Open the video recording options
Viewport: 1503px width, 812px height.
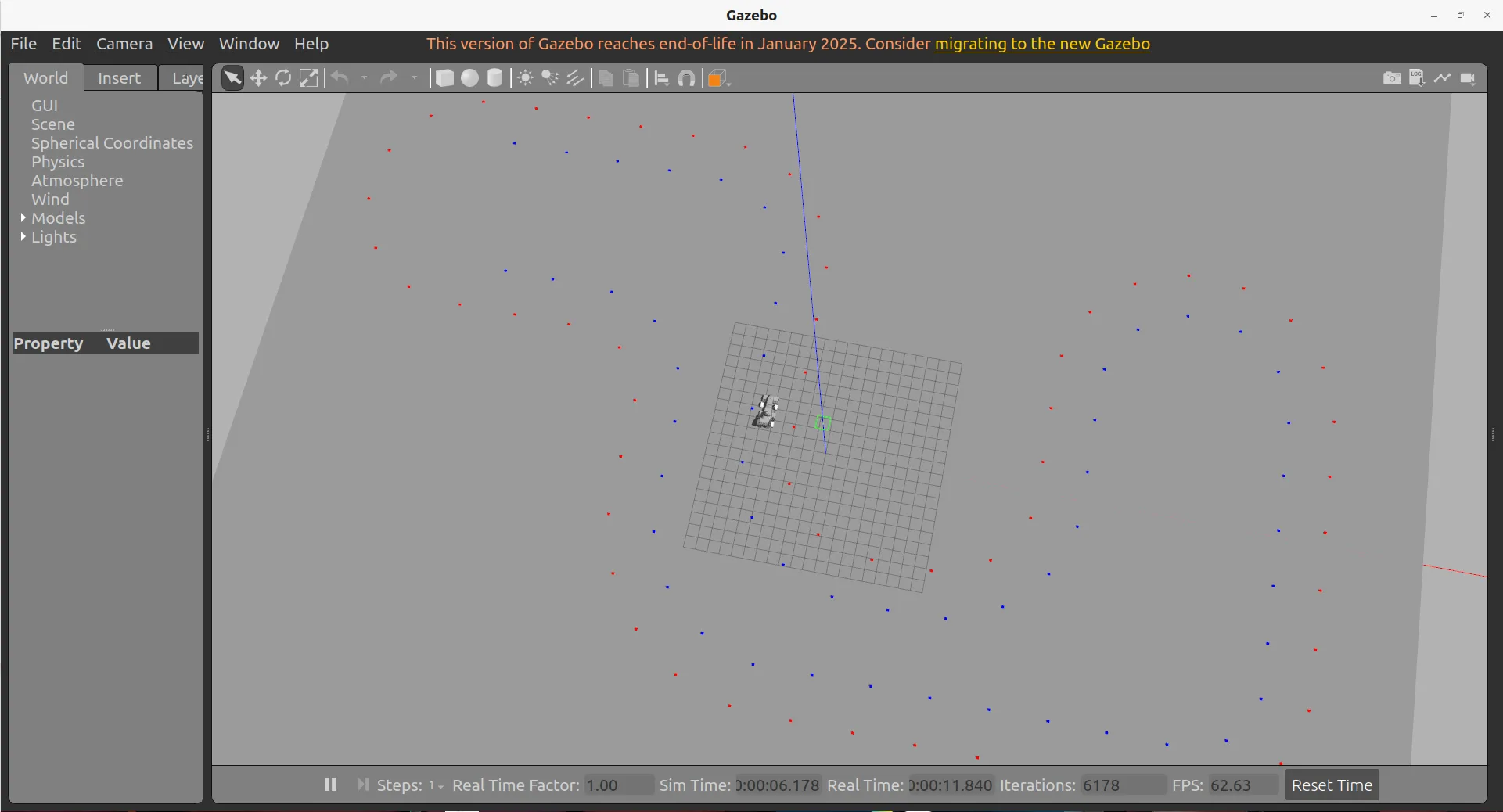[1469, 78]
